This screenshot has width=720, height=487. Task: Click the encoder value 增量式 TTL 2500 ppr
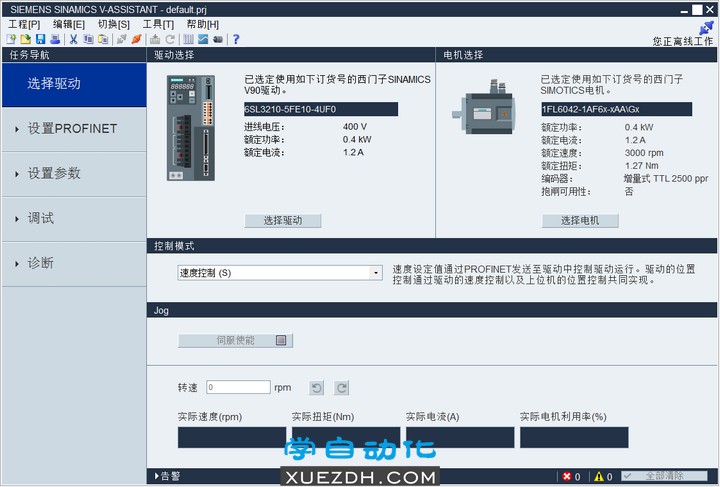[x=666, y=179]
